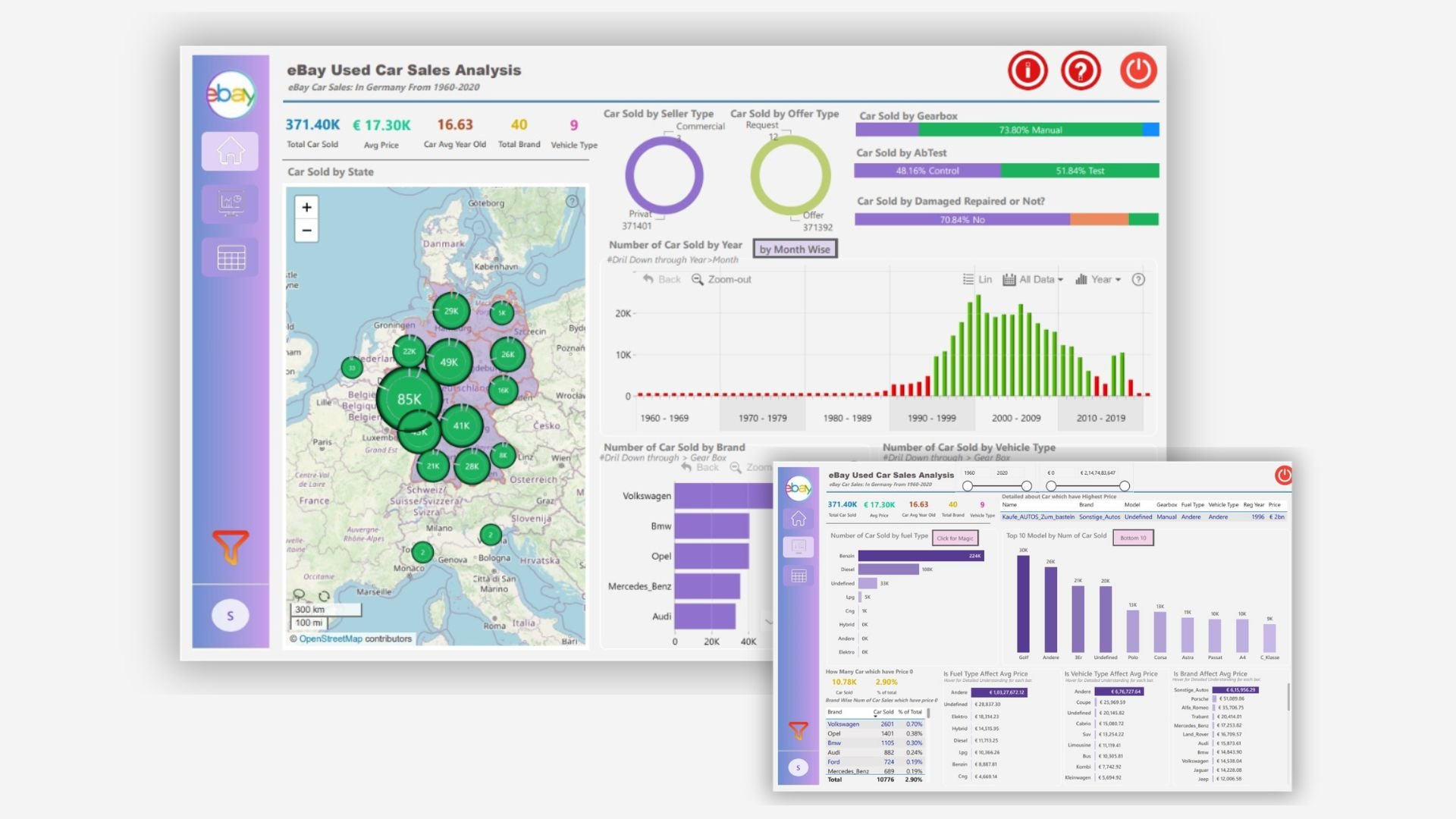The image size is (1456, 819).
Task: Open the Home page in sidebar
Action: click(x=230, y=151)
